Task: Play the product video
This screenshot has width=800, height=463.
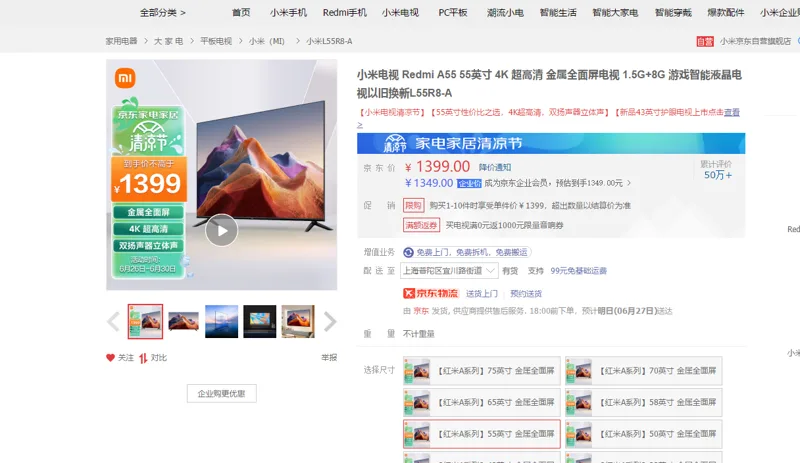Action: (221, 230)
